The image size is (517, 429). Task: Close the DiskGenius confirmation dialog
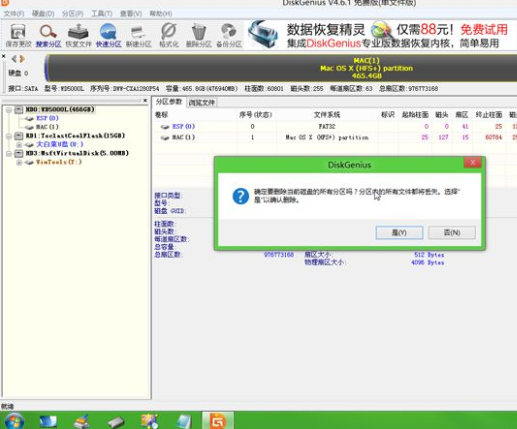tap(473, 163)
